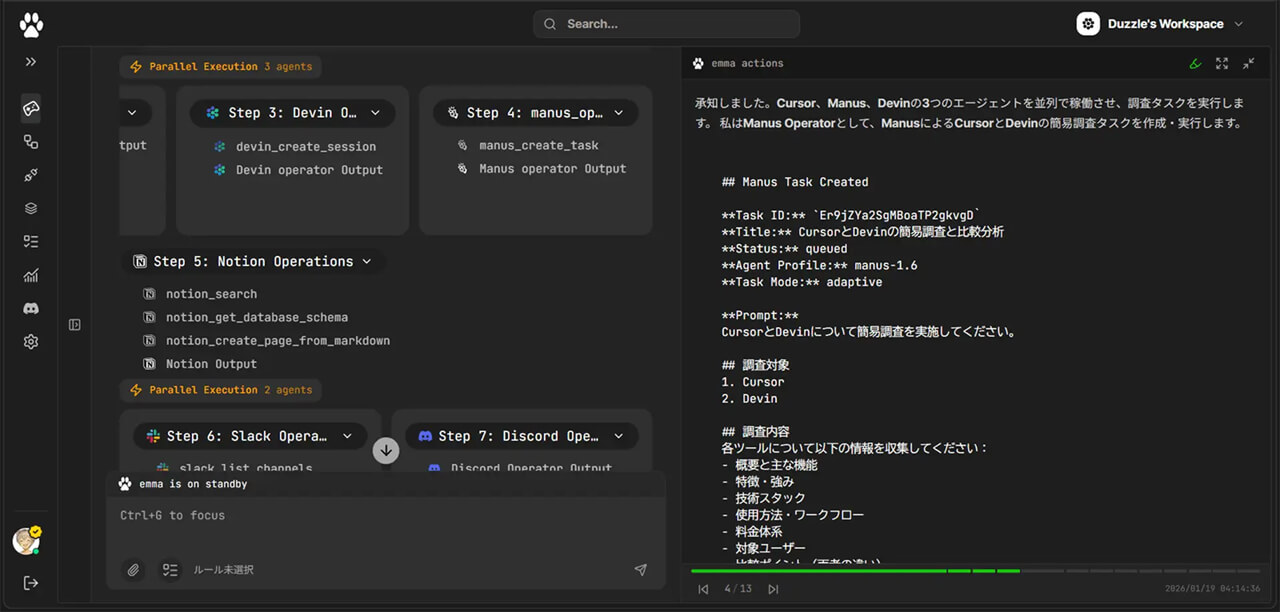Viewport: 1280px width, 612px height.
Task: Expand the Step 5: Notion Operations chevron
Action: coord(367,261)
